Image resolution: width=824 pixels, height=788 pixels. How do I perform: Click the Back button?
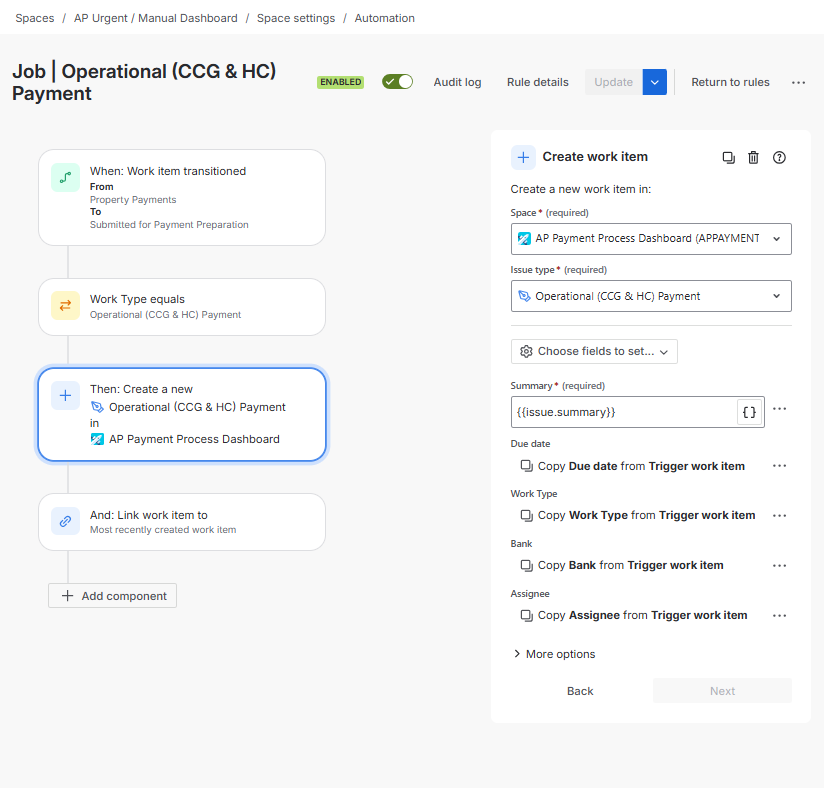point(580,691)
